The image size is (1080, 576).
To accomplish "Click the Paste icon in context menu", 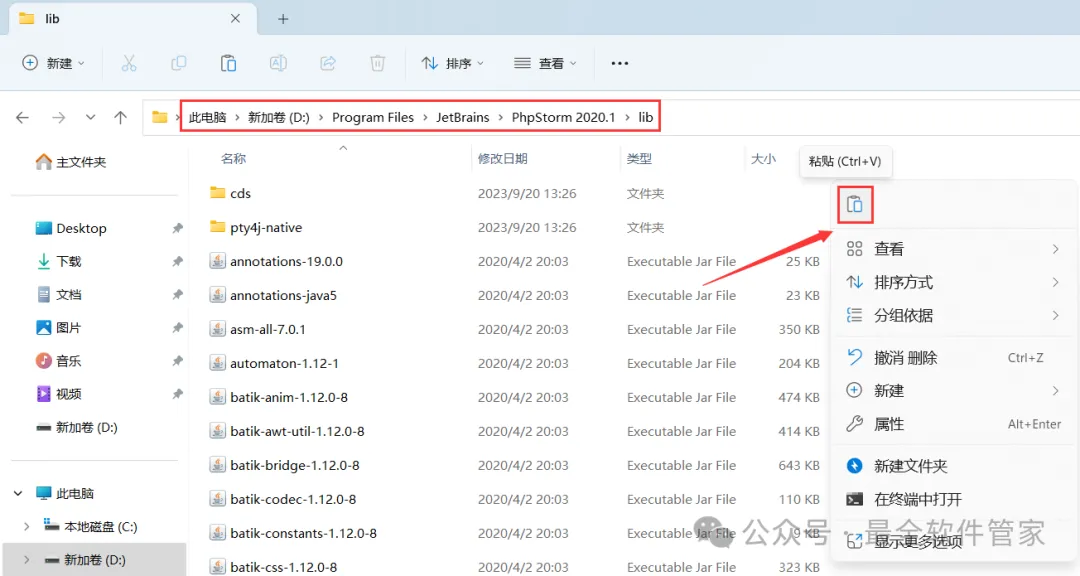I will [x=855, y=205].
